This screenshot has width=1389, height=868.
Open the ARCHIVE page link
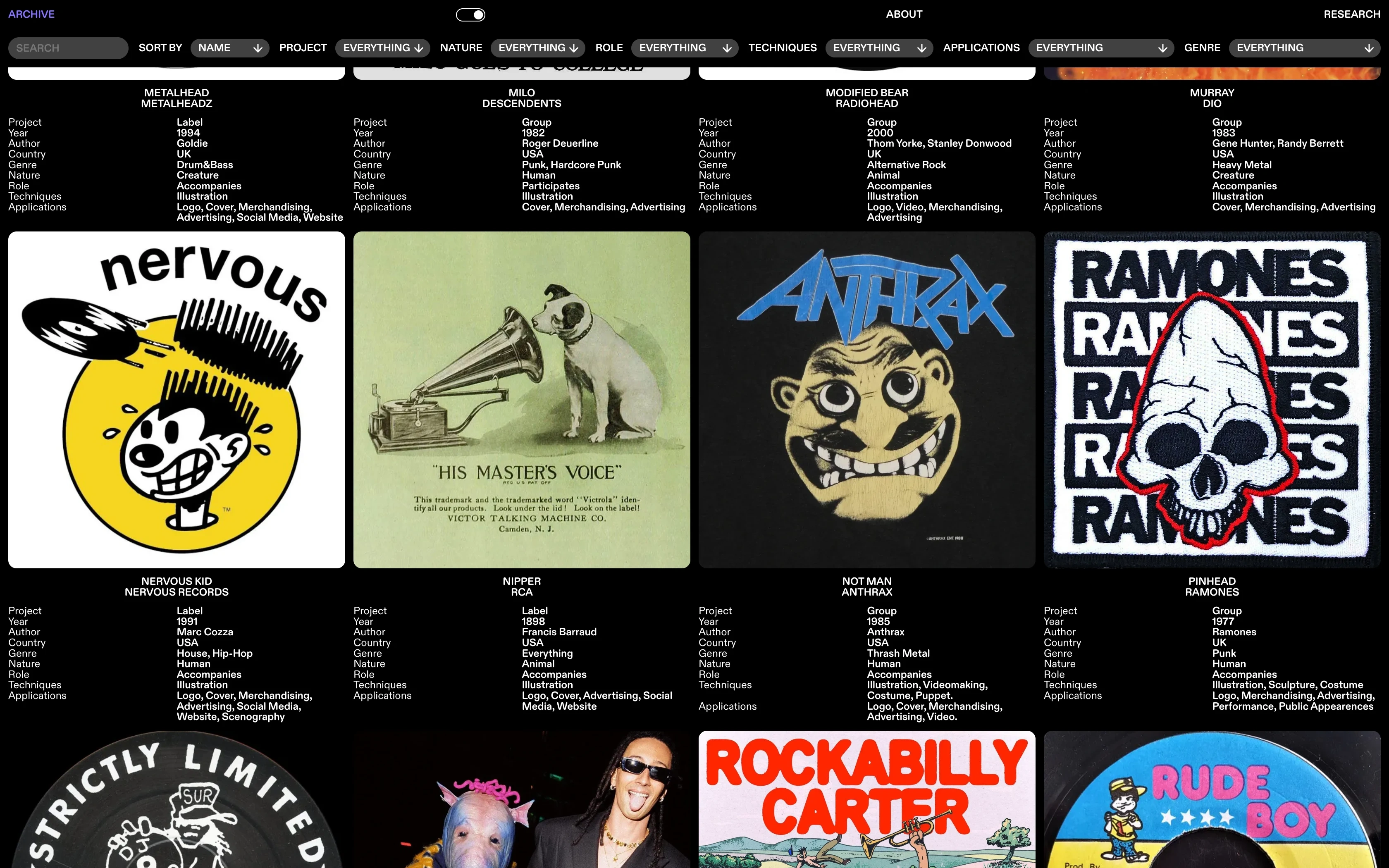click(31, 14)
